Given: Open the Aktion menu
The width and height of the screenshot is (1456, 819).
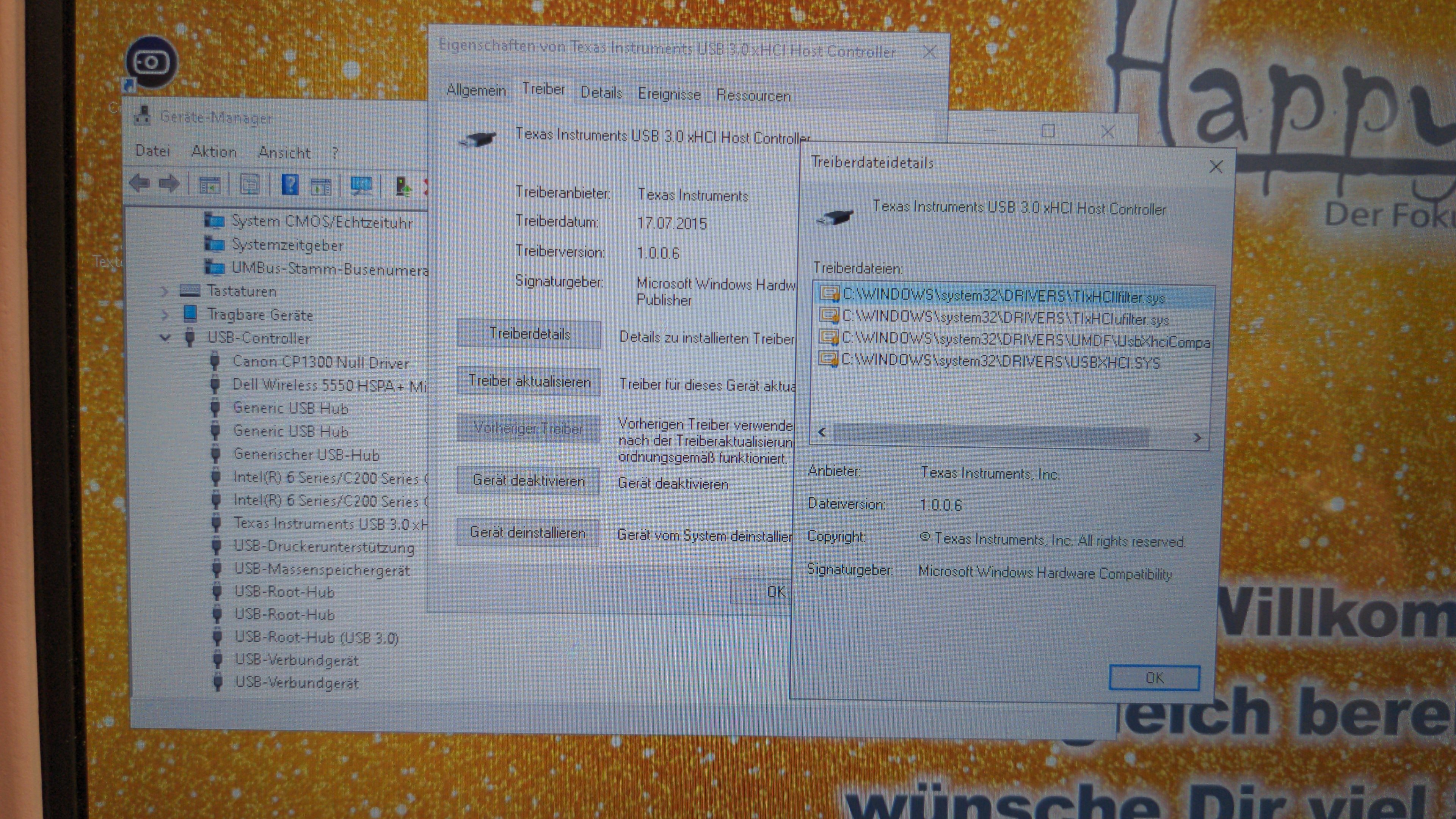Looking at the screenshot, I should [x=213, y=152].
